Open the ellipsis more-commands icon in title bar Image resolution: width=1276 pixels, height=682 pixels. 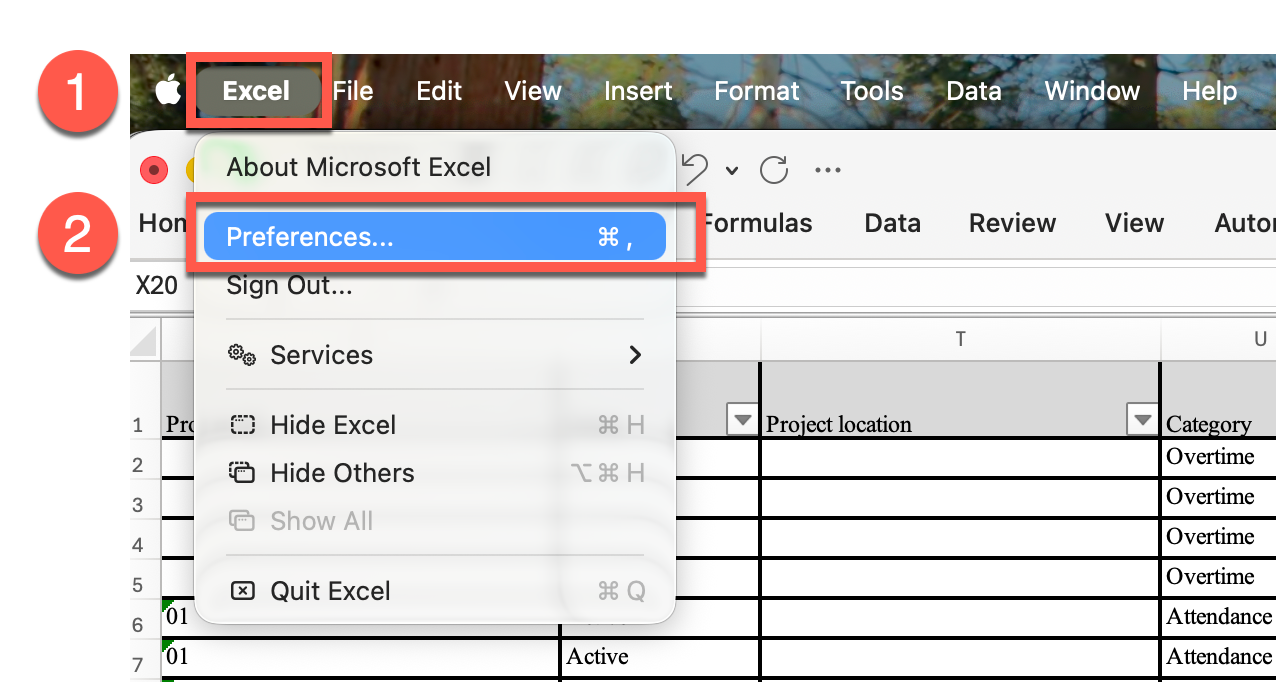(828, 169)
